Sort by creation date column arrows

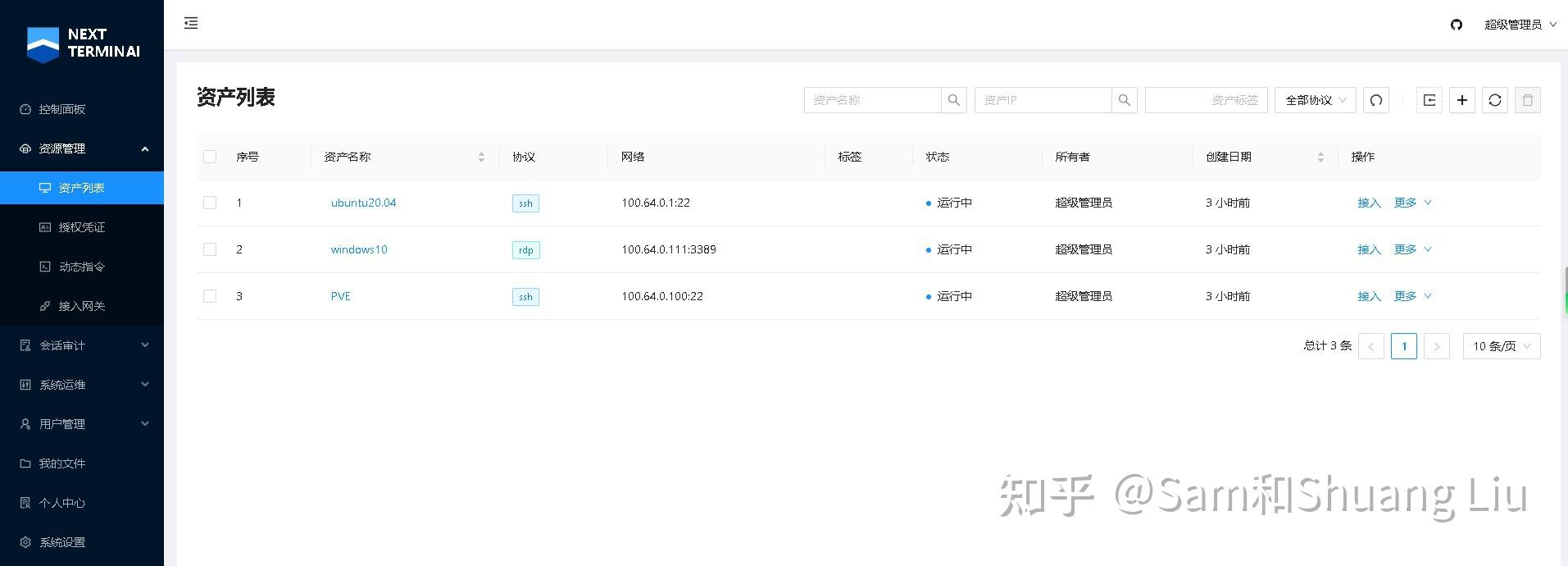pyautogui.click(x=1320, y=157)
